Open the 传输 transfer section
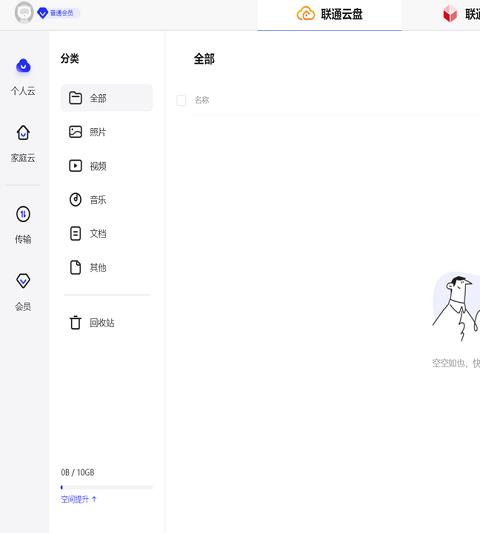This screenshot has width=480, height=533. [x=23, y=225]
